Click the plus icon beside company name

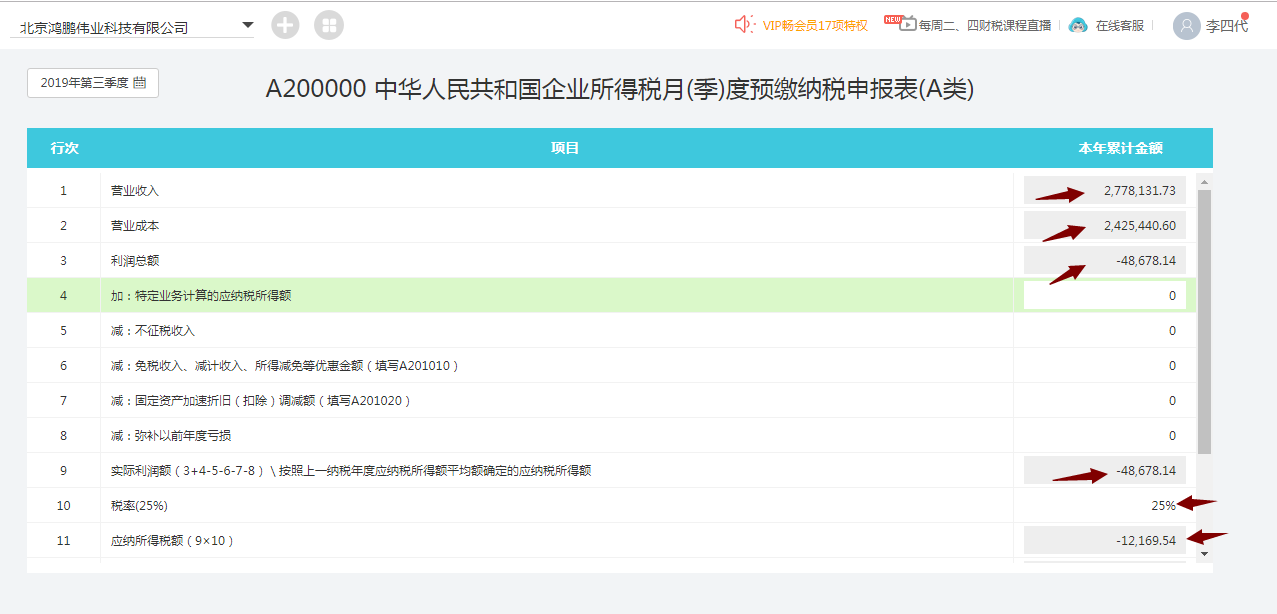coord(286,25)
